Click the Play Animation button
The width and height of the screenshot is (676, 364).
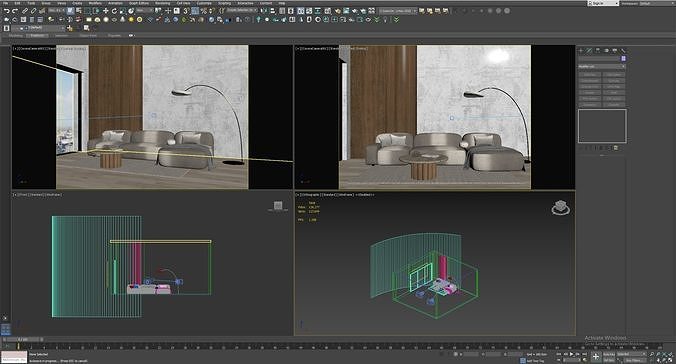pyautogui.click(x=571, y=354)
